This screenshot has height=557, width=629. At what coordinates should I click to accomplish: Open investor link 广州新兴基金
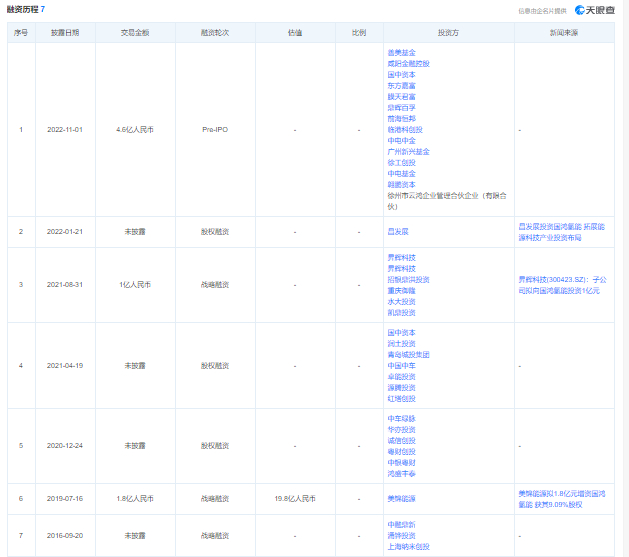tap(408, 152)
